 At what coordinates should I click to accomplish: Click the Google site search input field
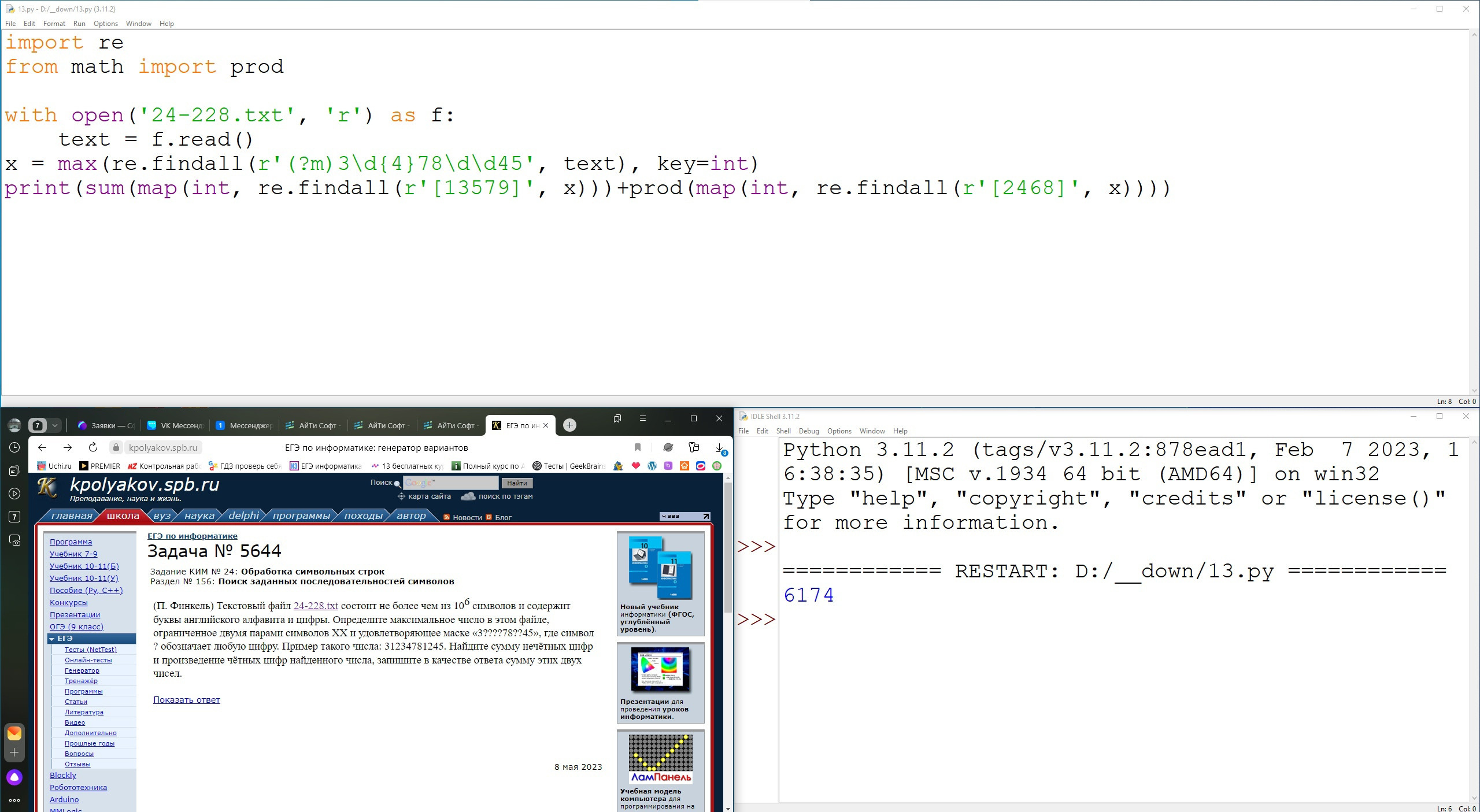450,483
